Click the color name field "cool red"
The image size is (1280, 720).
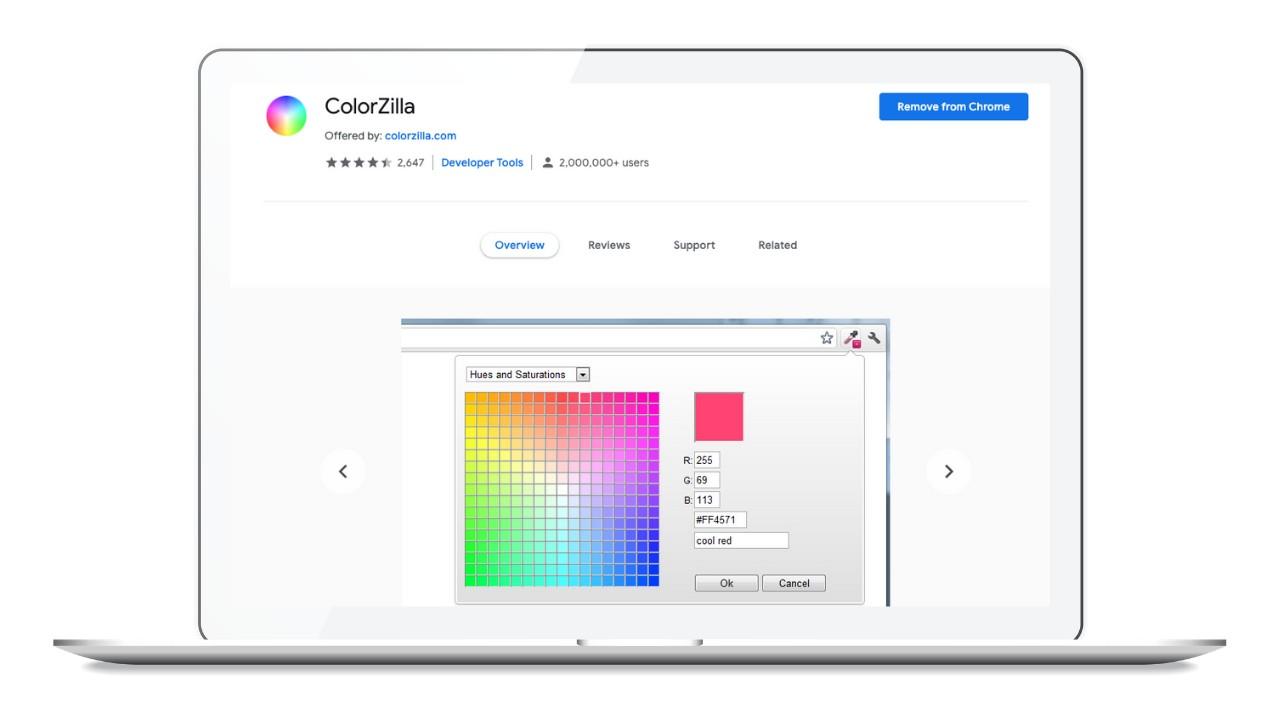pos(741,541)
